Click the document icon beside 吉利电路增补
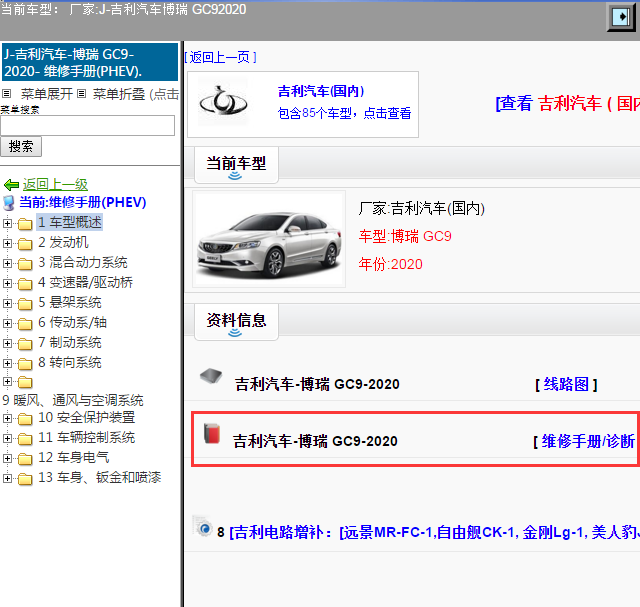Viewport: 640px width, 607px height. coord(202,526)
